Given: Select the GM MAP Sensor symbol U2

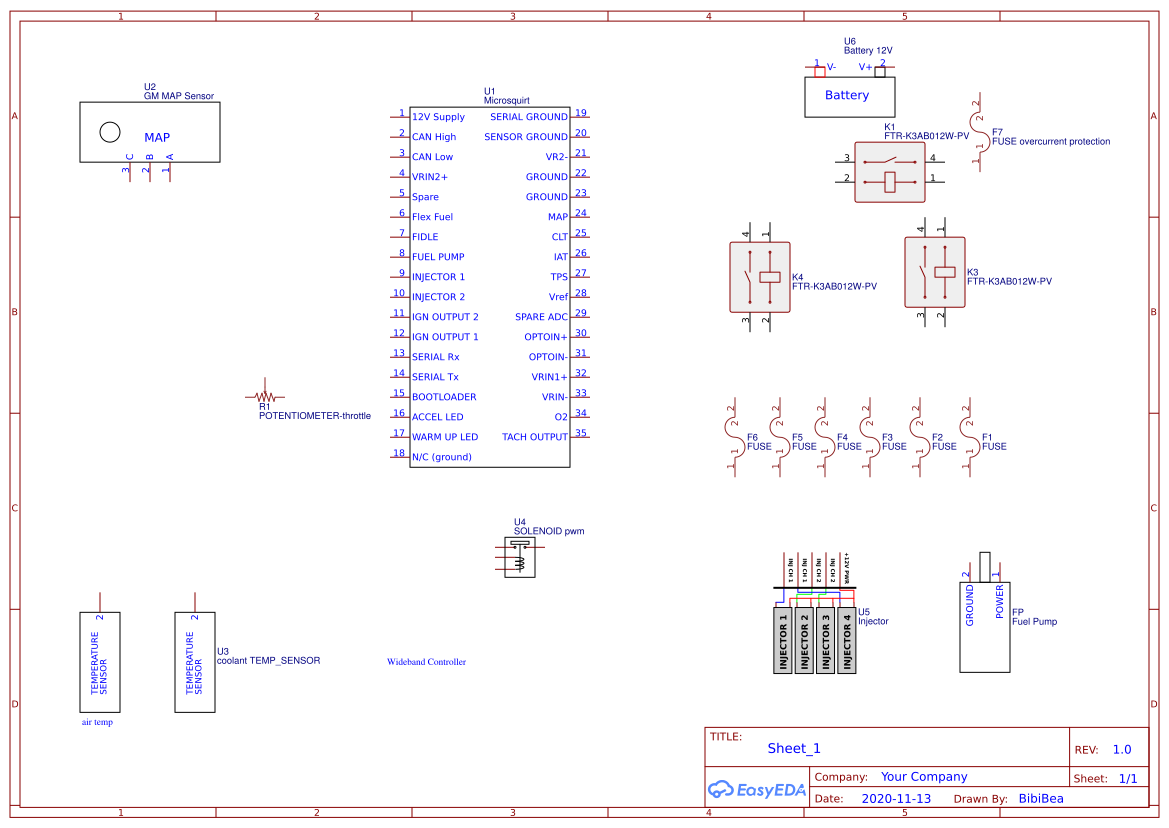Looking at the screenshot, I should coord(150,132).
